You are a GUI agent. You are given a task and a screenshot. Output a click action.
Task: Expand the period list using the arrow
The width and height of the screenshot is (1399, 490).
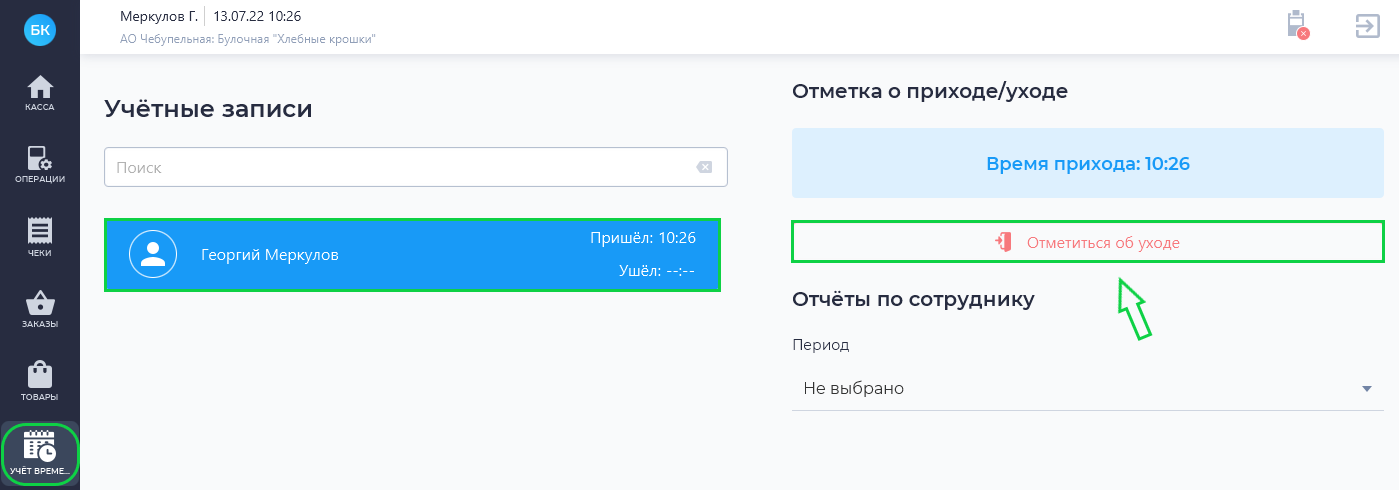[x=1366, y=389]
